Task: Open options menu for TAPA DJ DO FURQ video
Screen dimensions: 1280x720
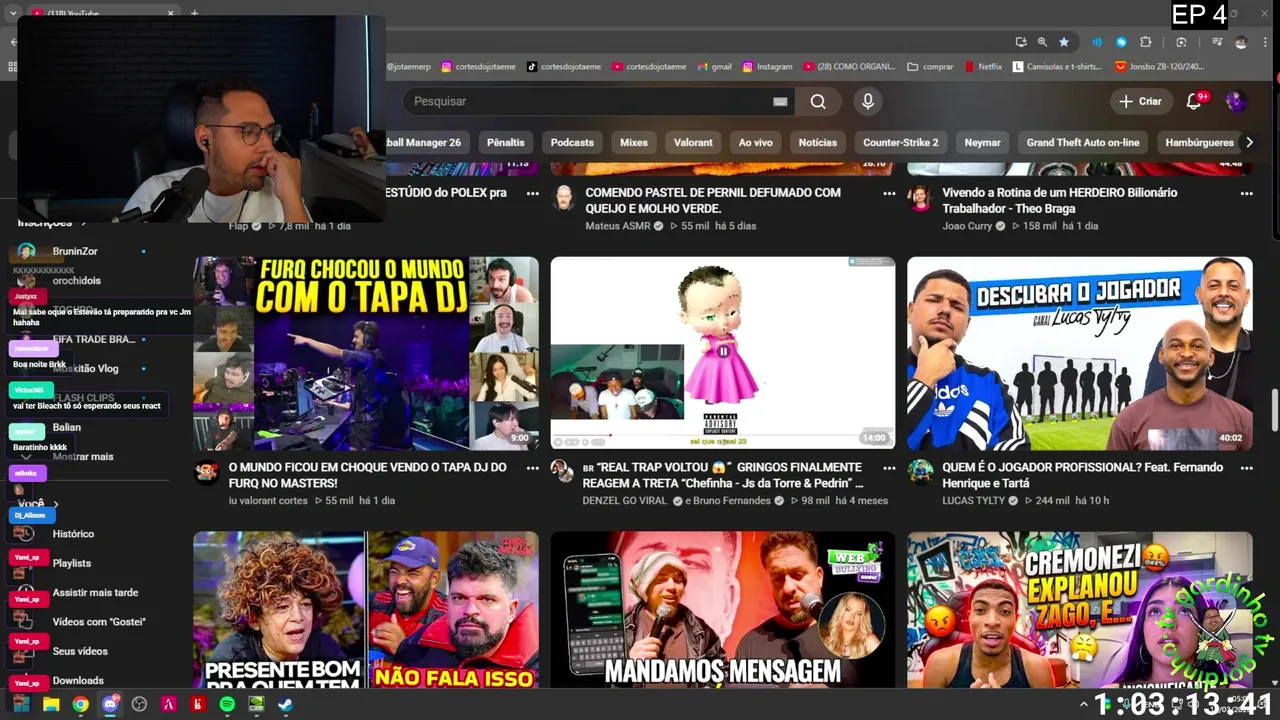Action: 532,468
